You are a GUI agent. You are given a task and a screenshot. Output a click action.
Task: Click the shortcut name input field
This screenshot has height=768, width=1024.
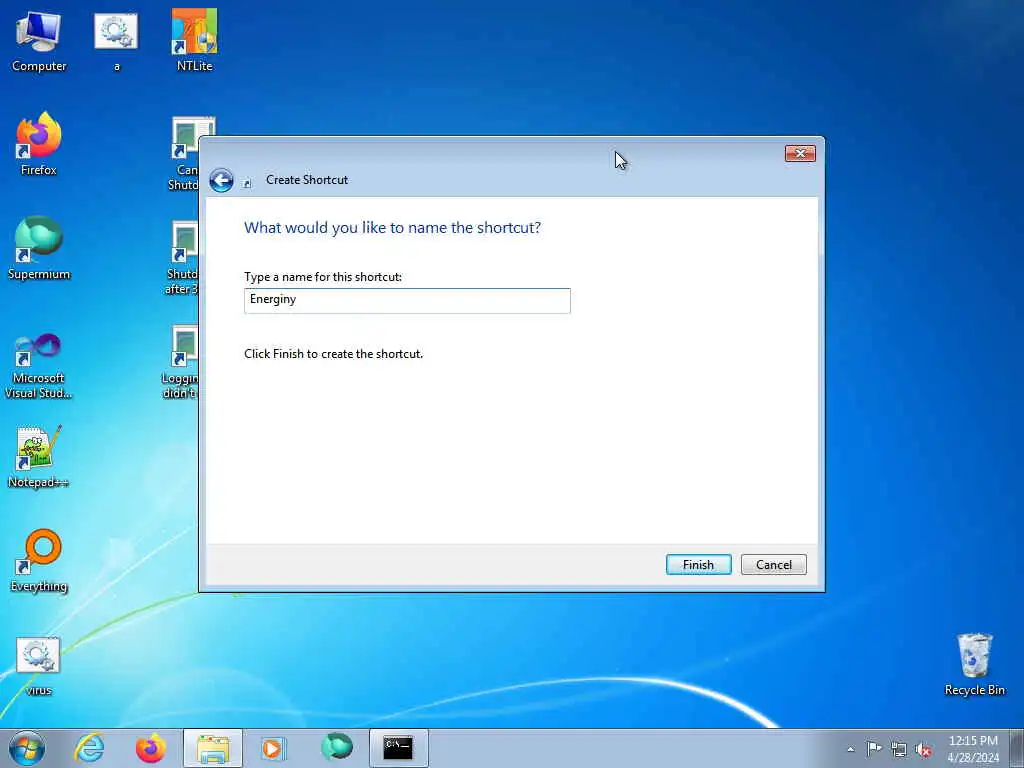pos(407,300)
